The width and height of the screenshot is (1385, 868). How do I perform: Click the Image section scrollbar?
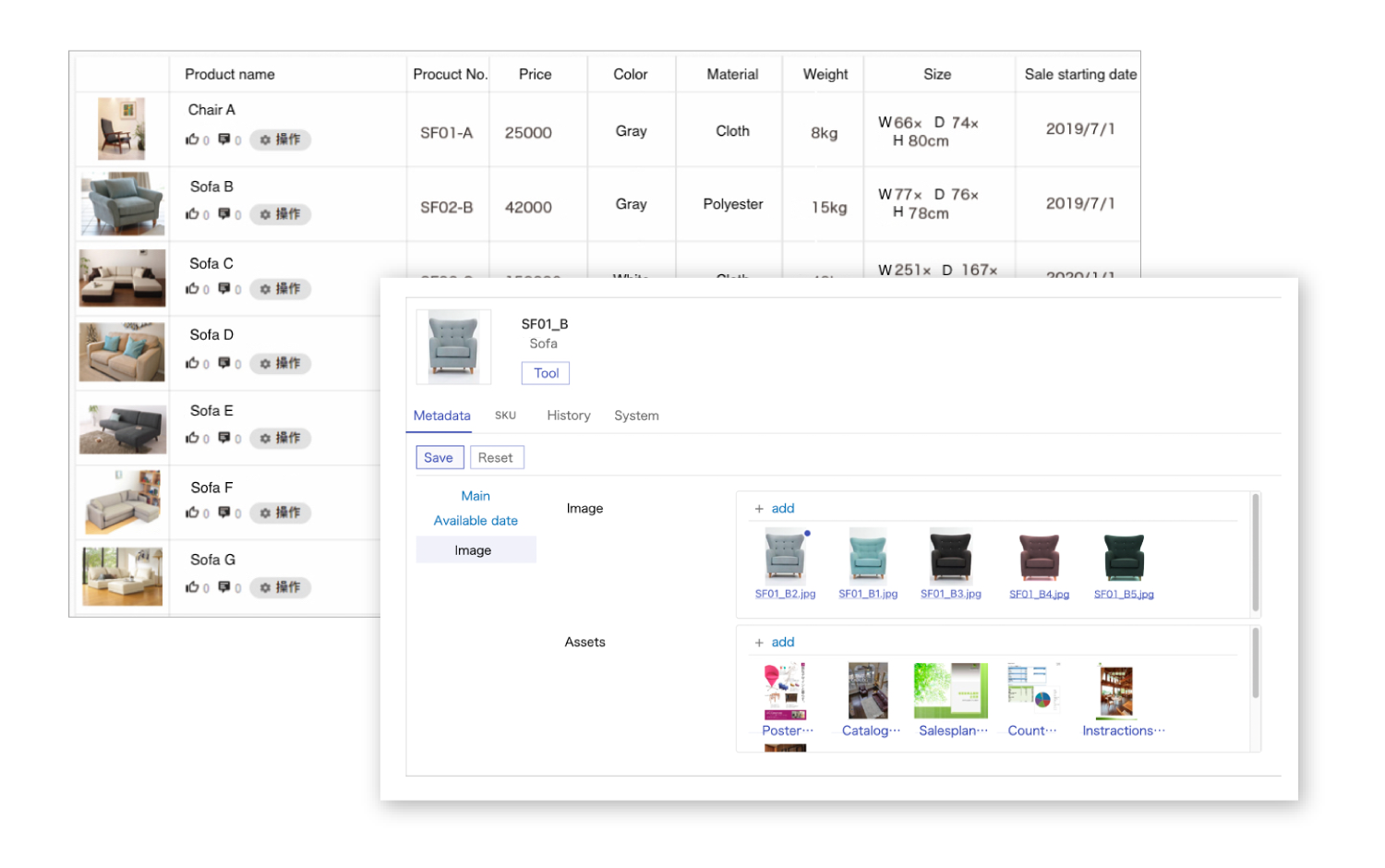click(1255, 553)
